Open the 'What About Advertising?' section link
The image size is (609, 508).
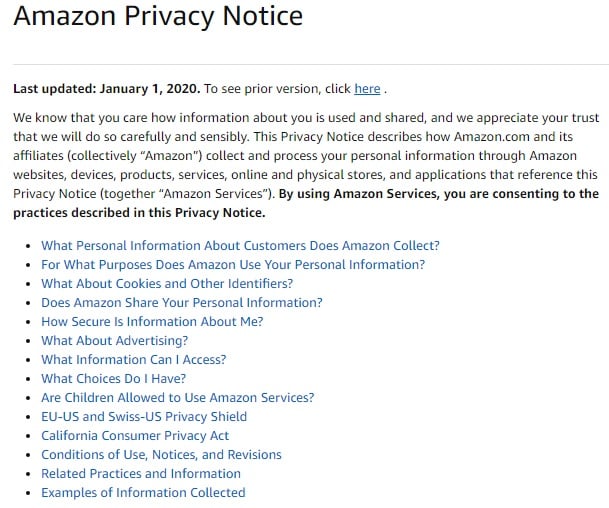115,341
